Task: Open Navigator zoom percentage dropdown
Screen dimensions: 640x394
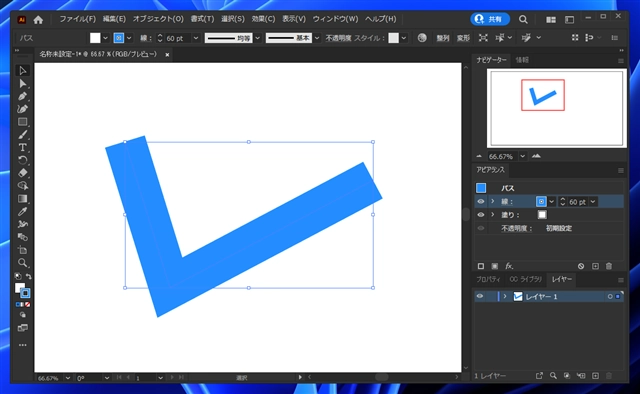Action: click(x=522, y=156)
